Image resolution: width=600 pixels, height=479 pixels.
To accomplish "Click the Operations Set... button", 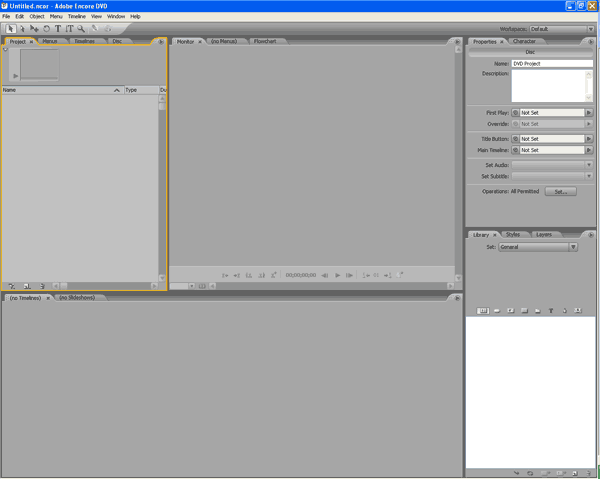I will click(561, 192).
